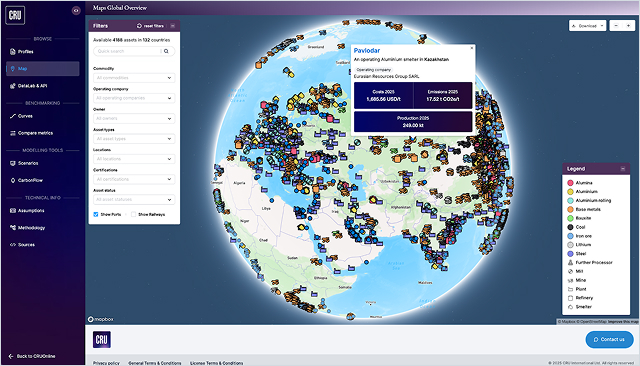Click the Assumptions icon
The width and height of the screenshot is (640, 366).
13,211
